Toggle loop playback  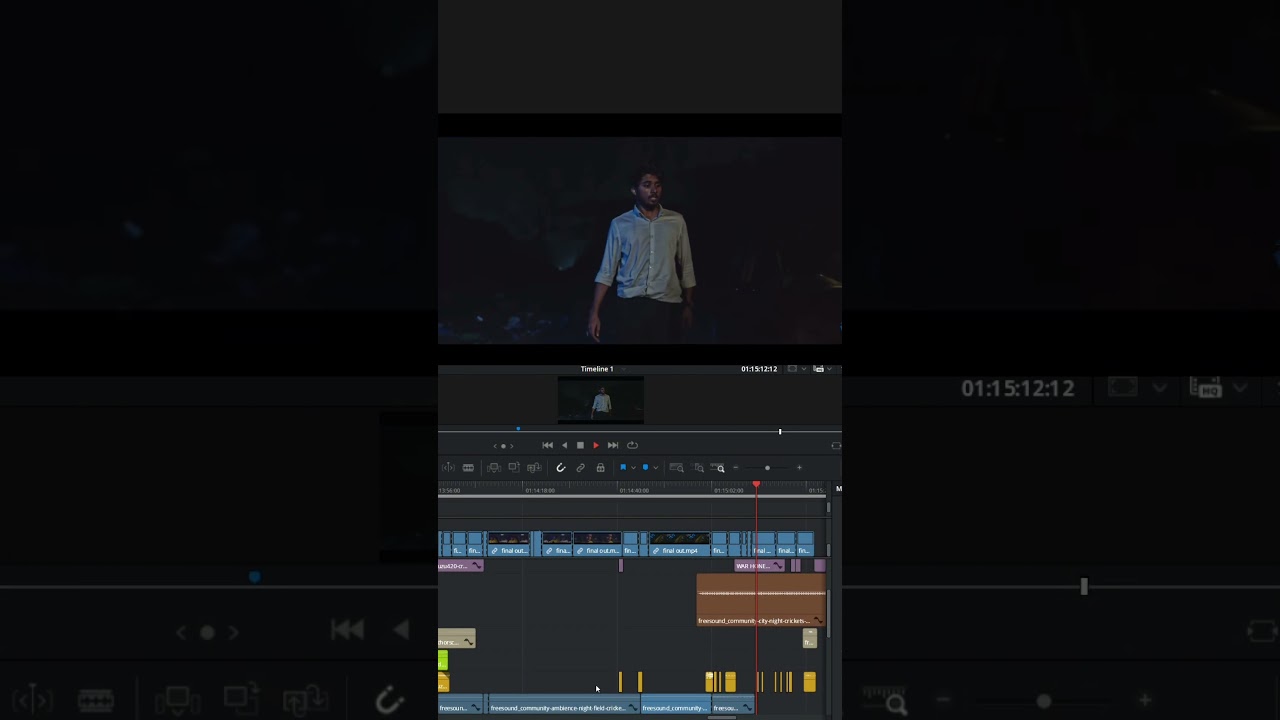632,445
